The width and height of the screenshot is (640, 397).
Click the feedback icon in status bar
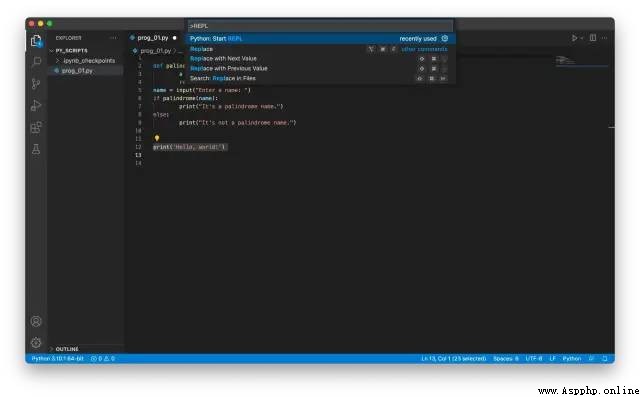(x=591, y=359)
